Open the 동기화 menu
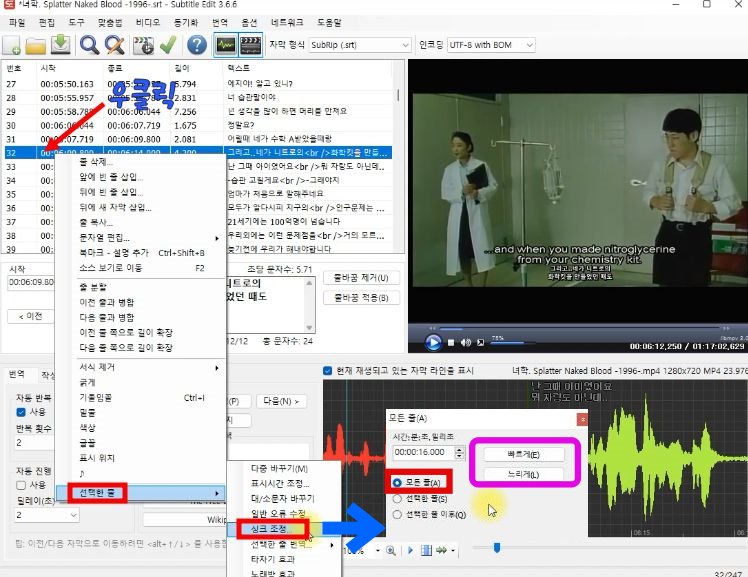The height and width of the screenshot is (577, 748). coord(186,22)
